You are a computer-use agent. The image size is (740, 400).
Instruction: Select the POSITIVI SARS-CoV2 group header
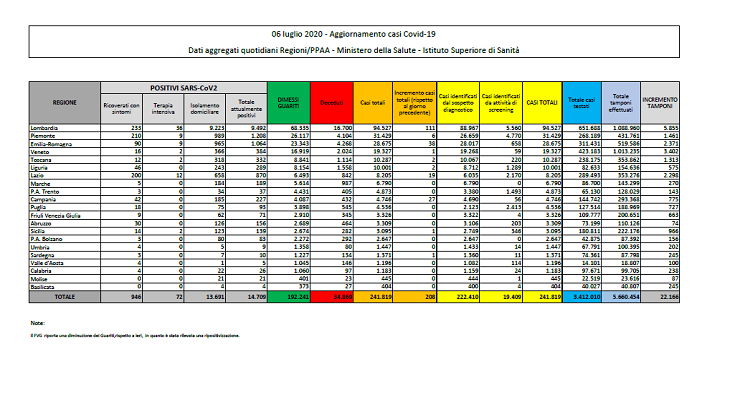point(183,89)
